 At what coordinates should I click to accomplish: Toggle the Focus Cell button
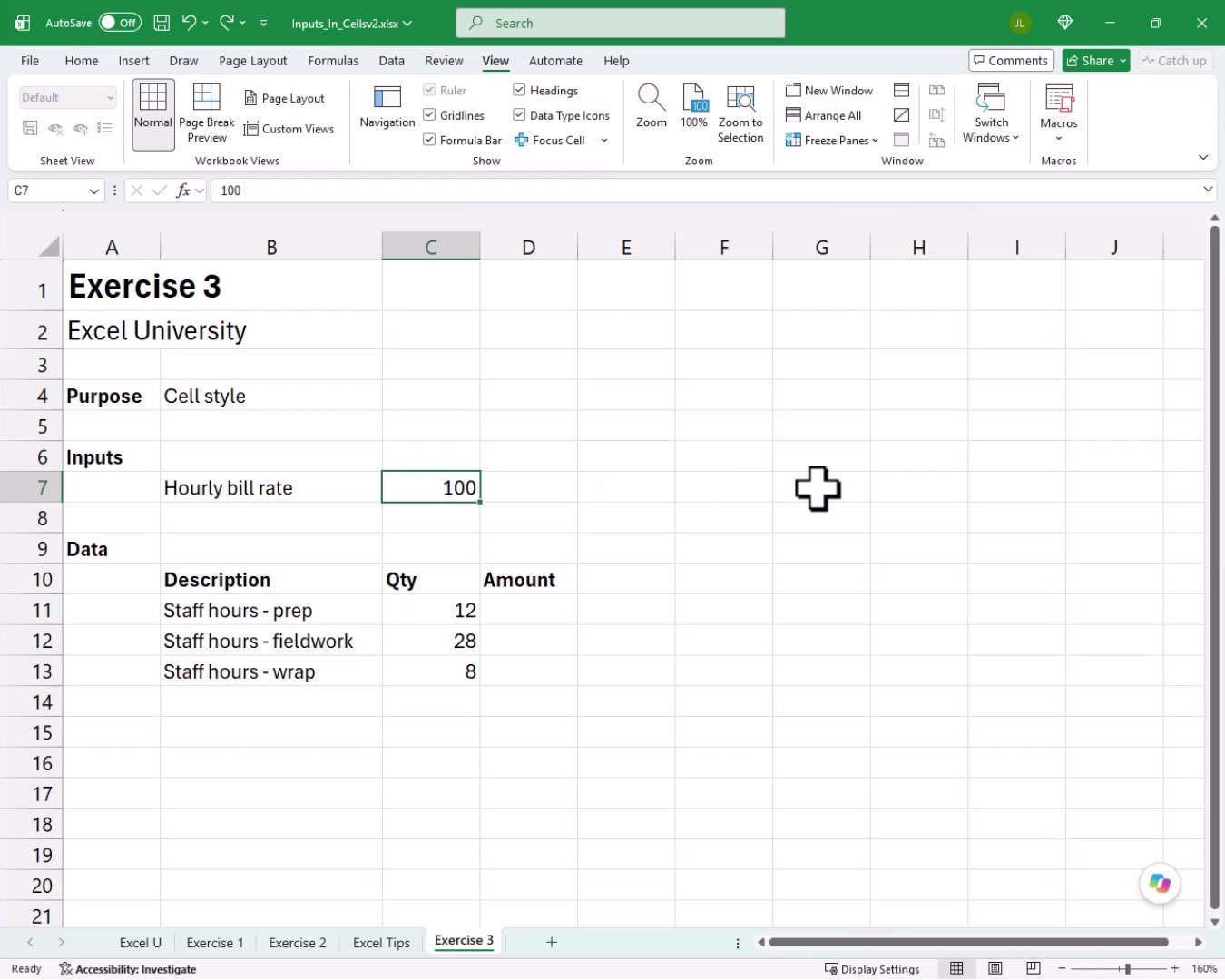pos(550,140)
